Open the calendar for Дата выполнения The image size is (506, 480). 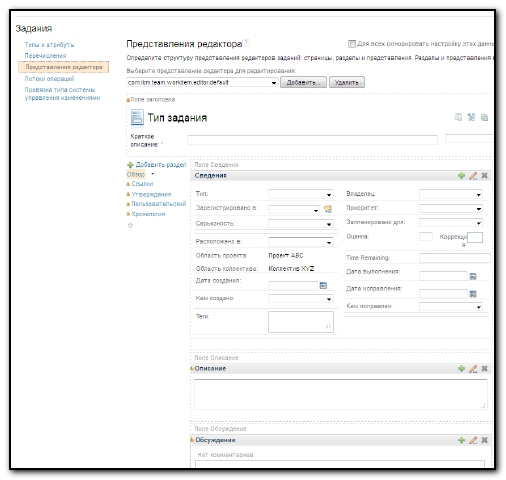(x=473, y=276)
